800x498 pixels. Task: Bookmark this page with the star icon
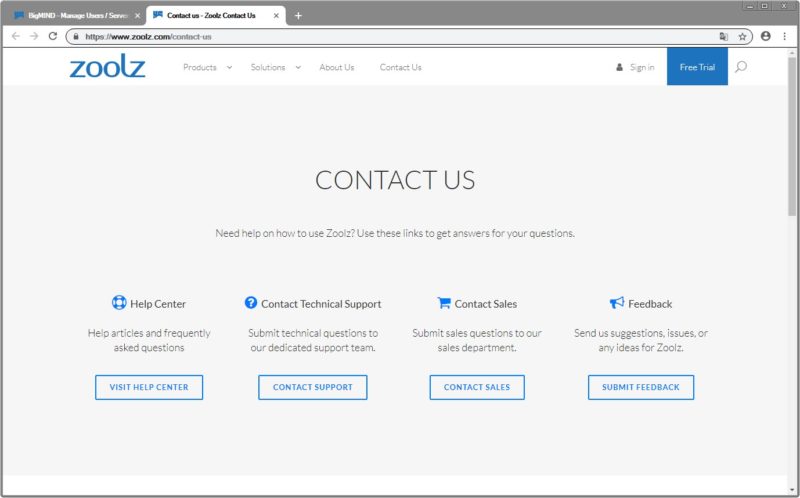pos(742,36)
